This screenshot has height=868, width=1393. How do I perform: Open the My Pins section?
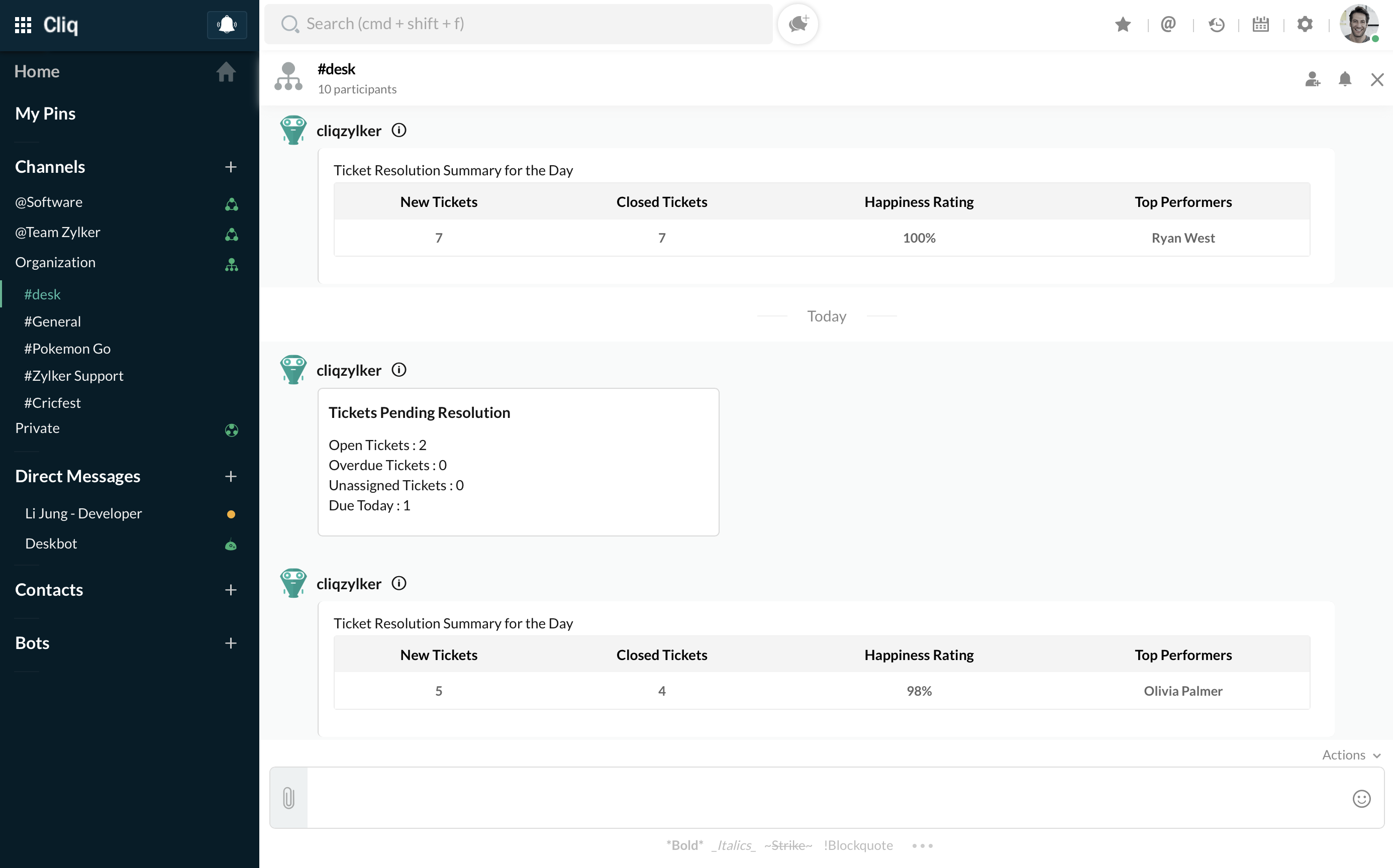click(x=45, y=114)
